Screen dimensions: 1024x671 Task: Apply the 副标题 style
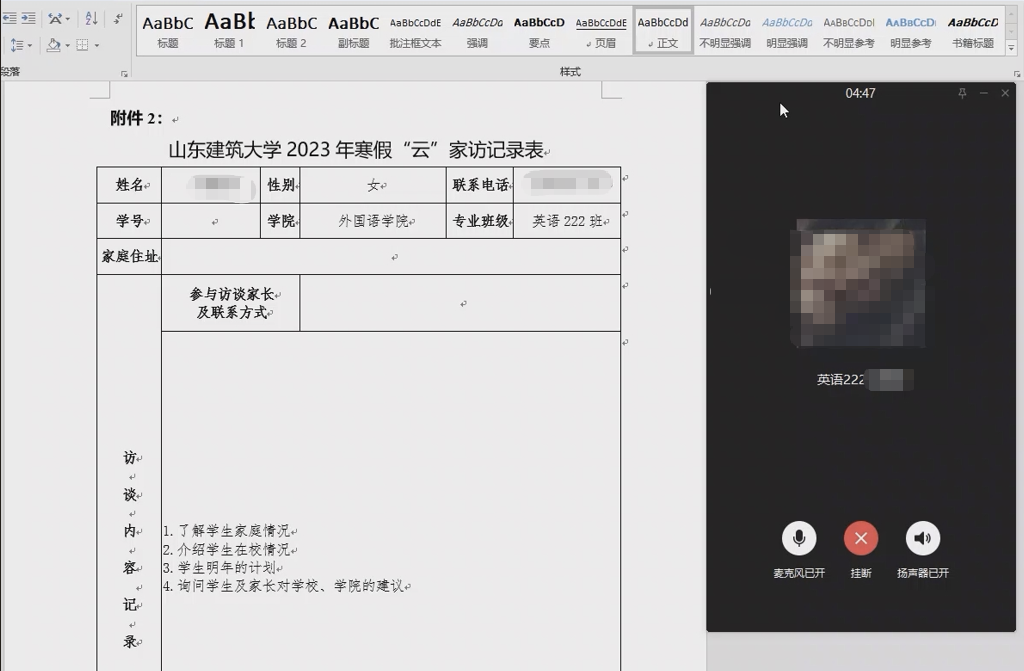click(353, 30)
